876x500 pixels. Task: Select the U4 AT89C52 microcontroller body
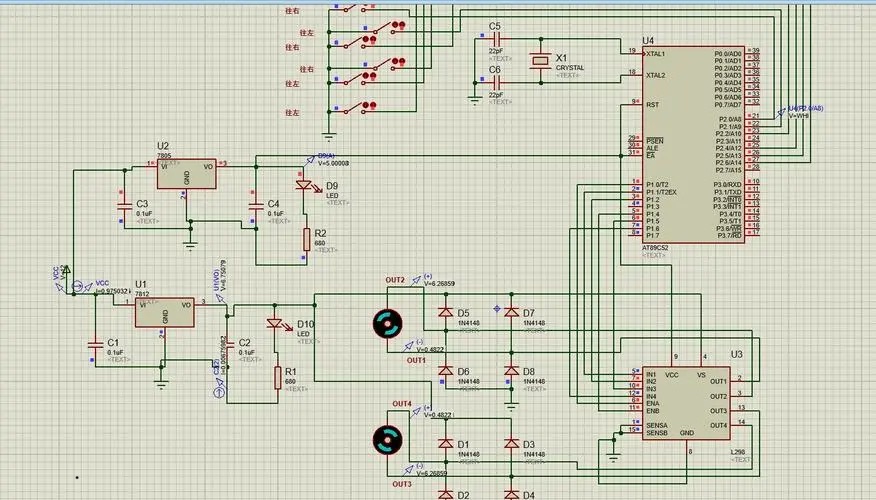pyautogui.click(x=693, y=144)
